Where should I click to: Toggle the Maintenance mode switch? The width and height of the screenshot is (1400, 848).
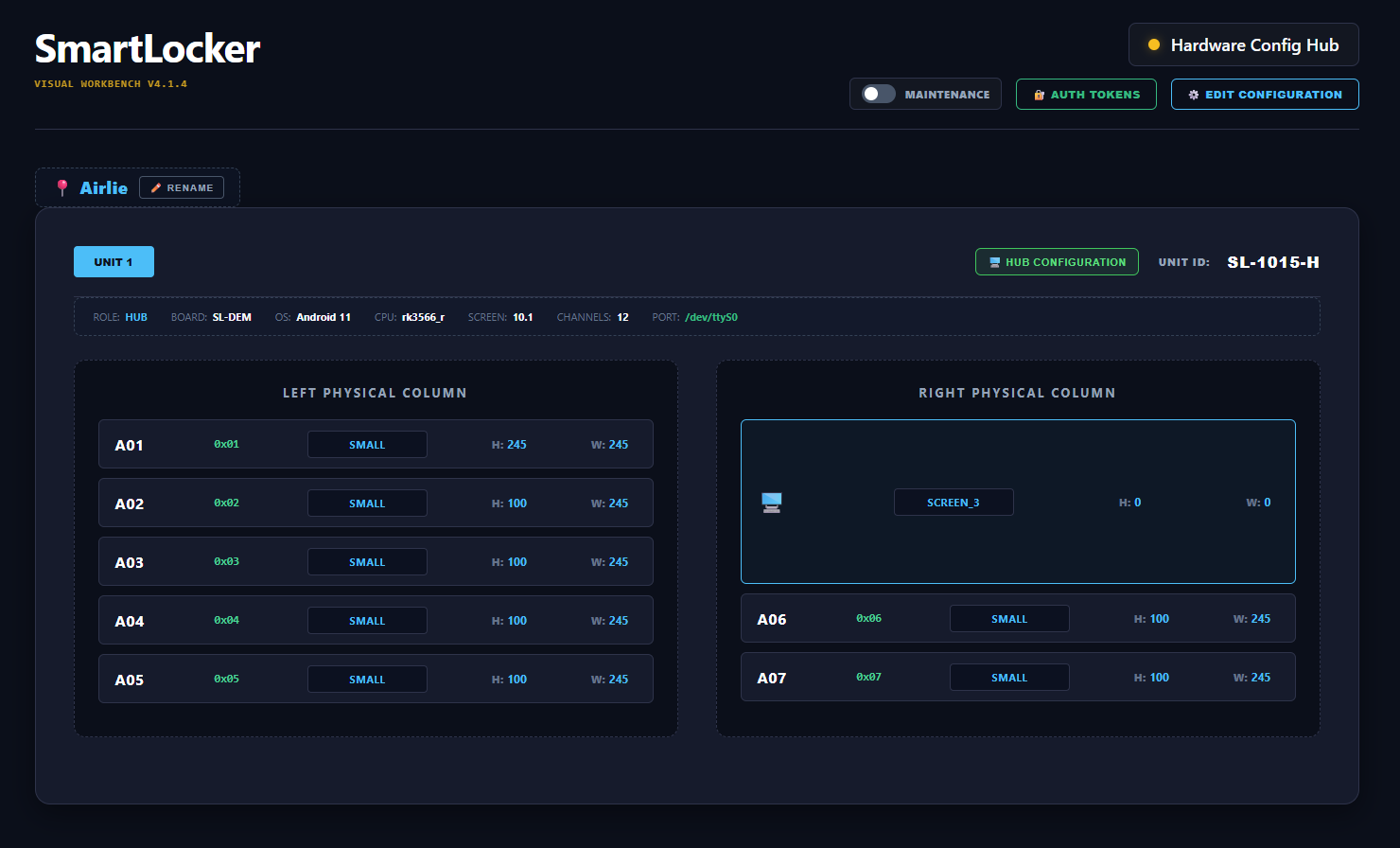click(878, 94)
